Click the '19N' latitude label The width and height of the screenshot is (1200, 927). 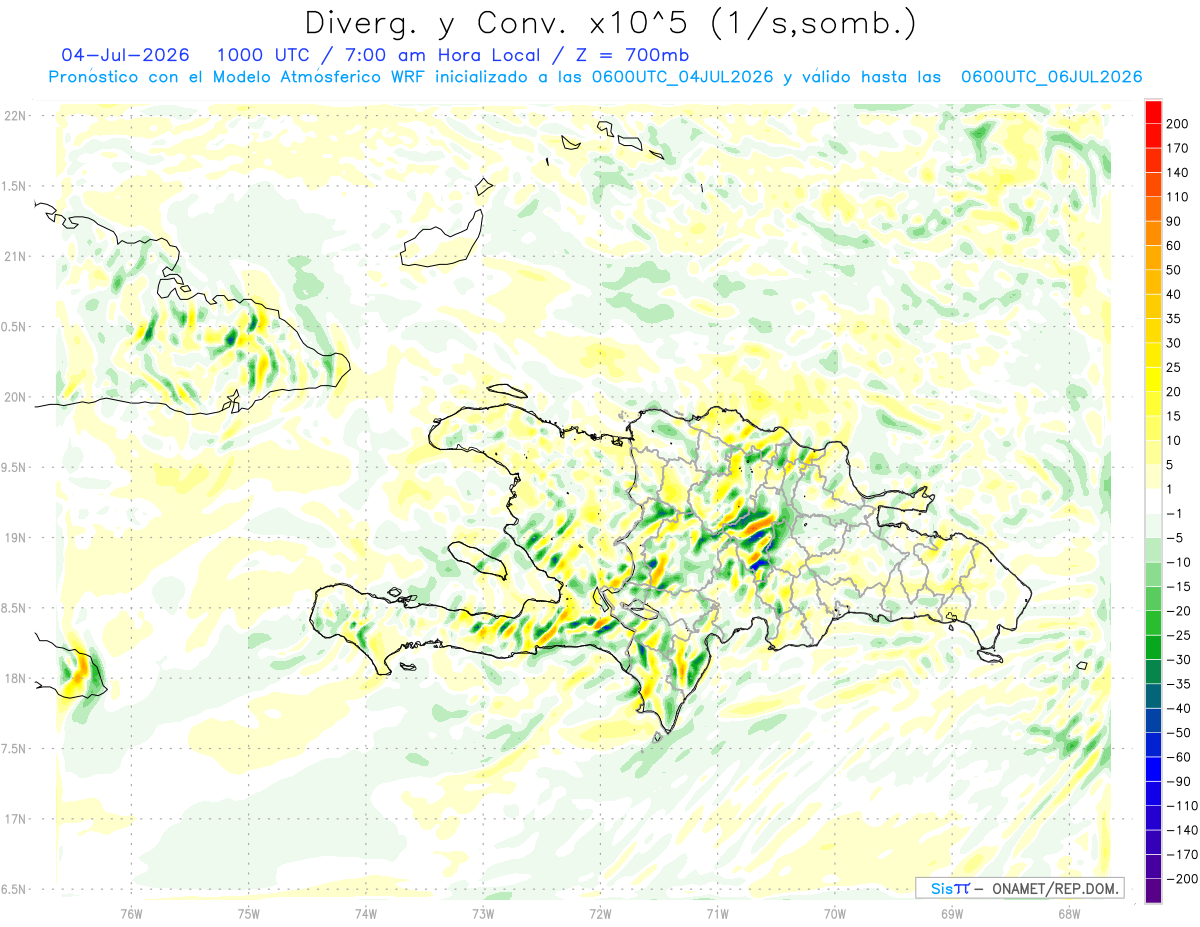point(15,537)
